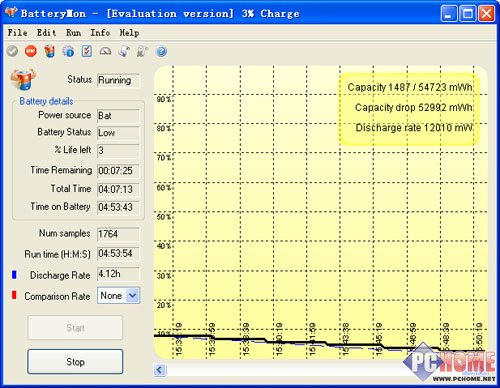Click the graph scroll left arrow
500x388 pixels.
click(x=160, y=370)
